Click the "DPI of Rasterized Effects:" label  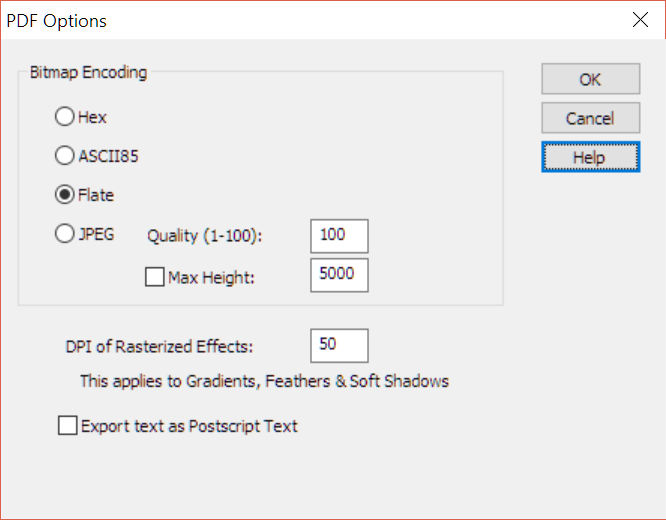159,346
